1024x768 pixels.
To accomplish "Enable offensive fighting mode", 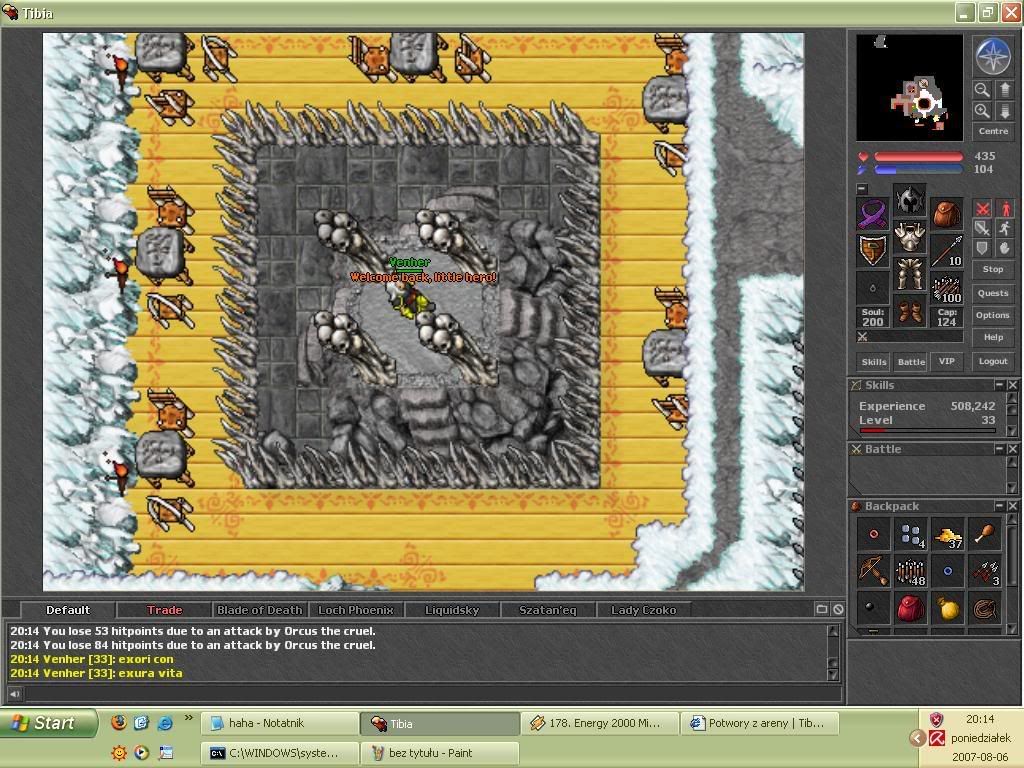I will click(x=982, y=208).
